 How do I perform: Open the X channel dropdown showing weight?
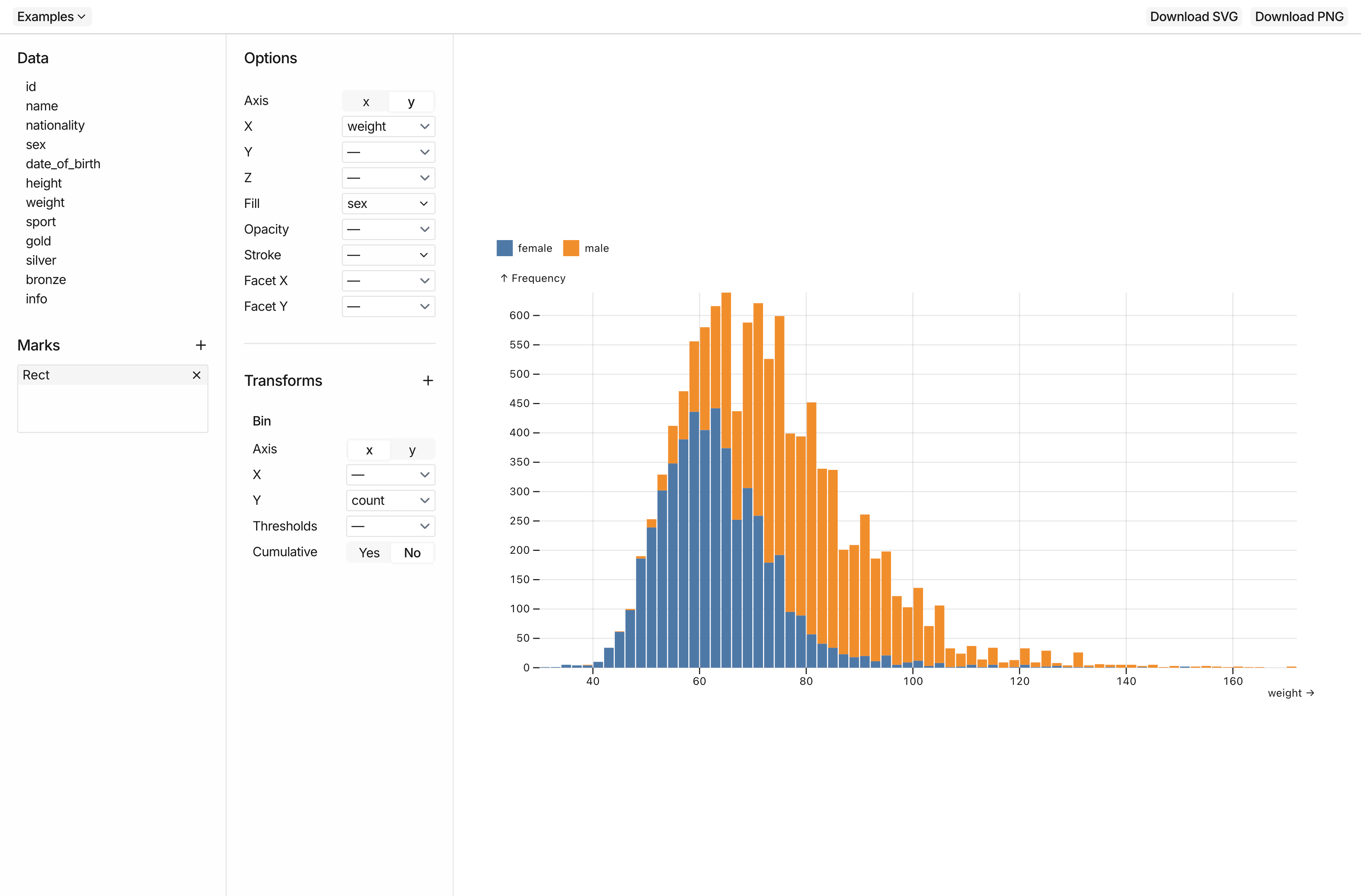[x=388, y=126]
